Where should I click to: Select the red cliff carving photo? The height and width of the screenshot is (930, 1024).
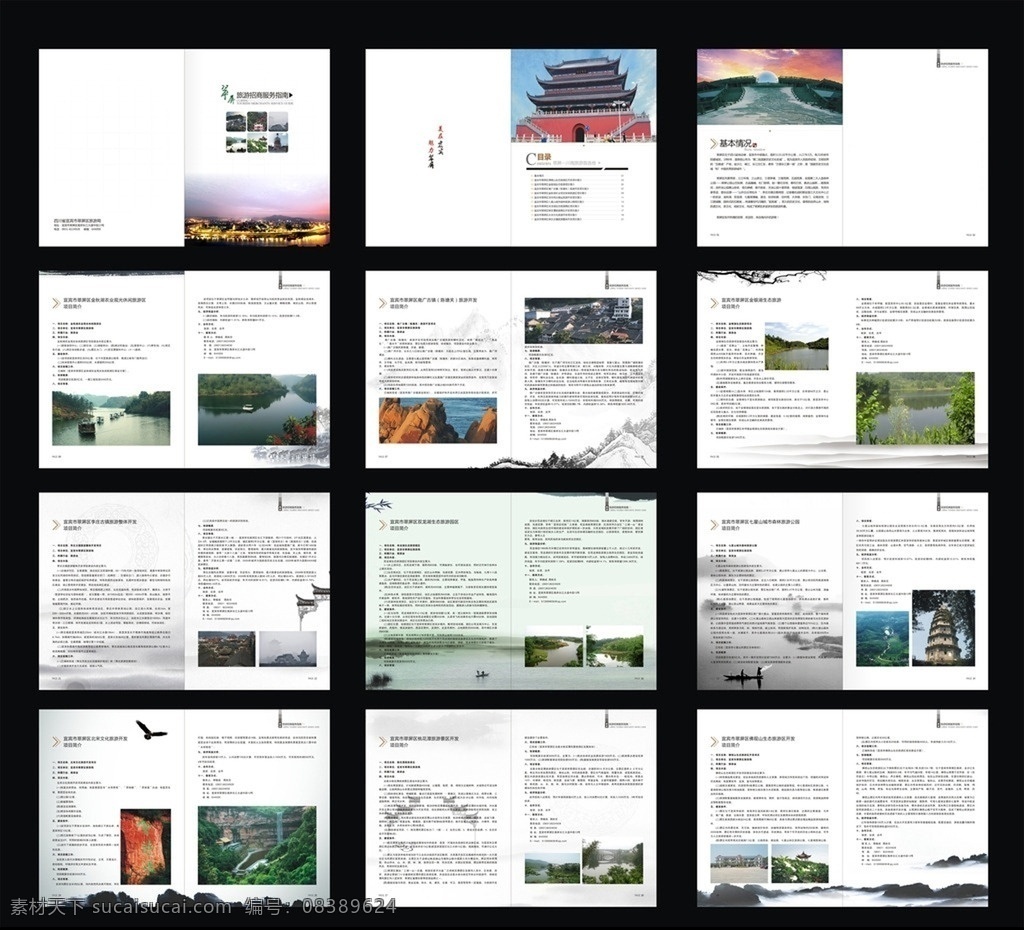click(146, 846)
